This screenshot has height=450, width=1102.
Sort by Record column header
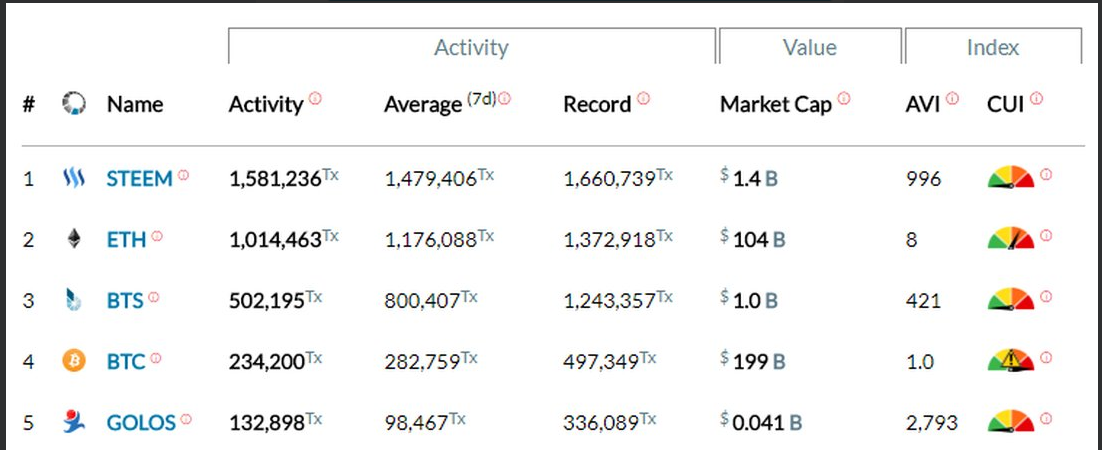(597, 104)
